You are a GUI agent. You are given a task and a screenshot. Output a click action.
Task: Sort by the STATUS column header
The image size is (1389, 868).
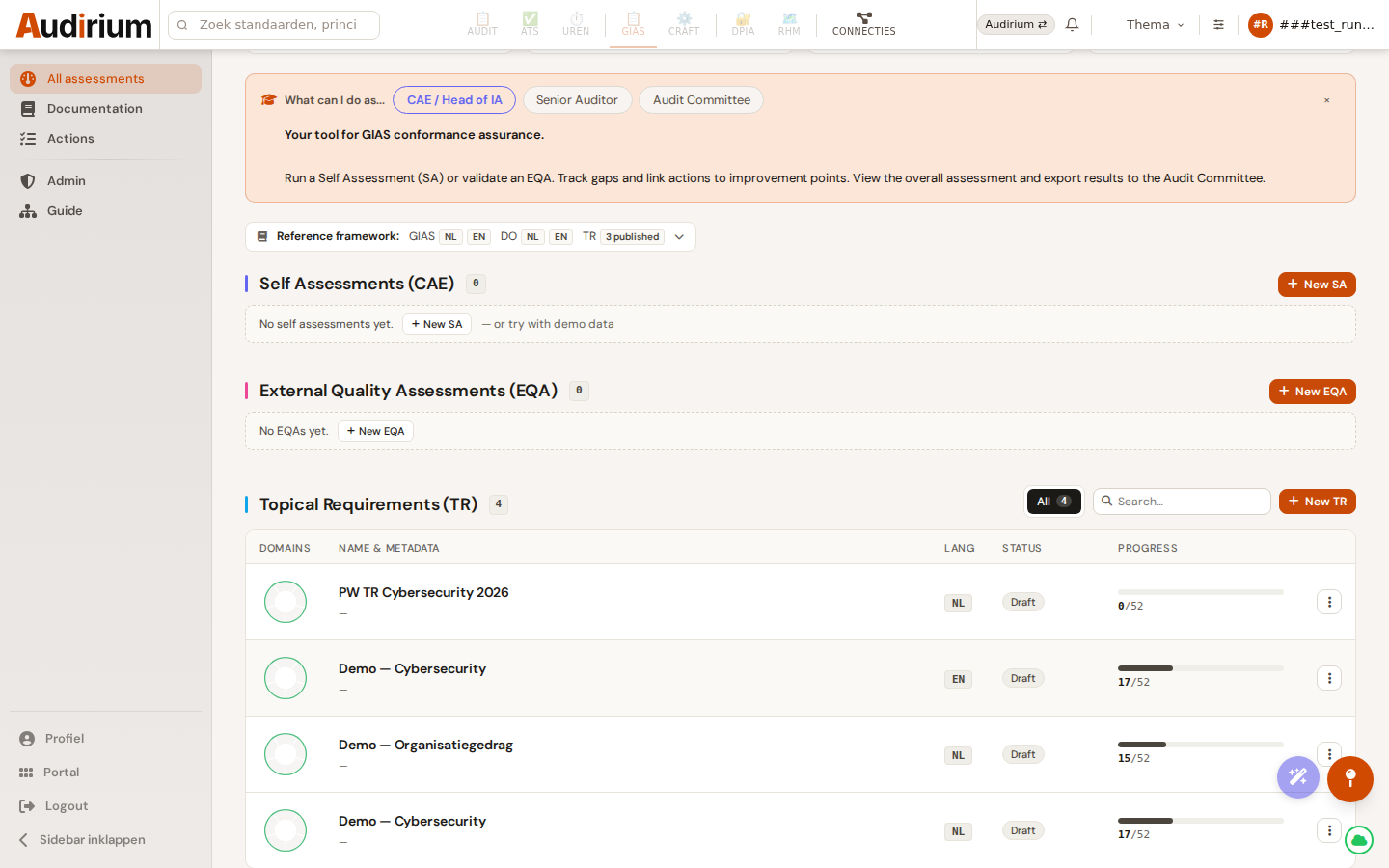1021,548
